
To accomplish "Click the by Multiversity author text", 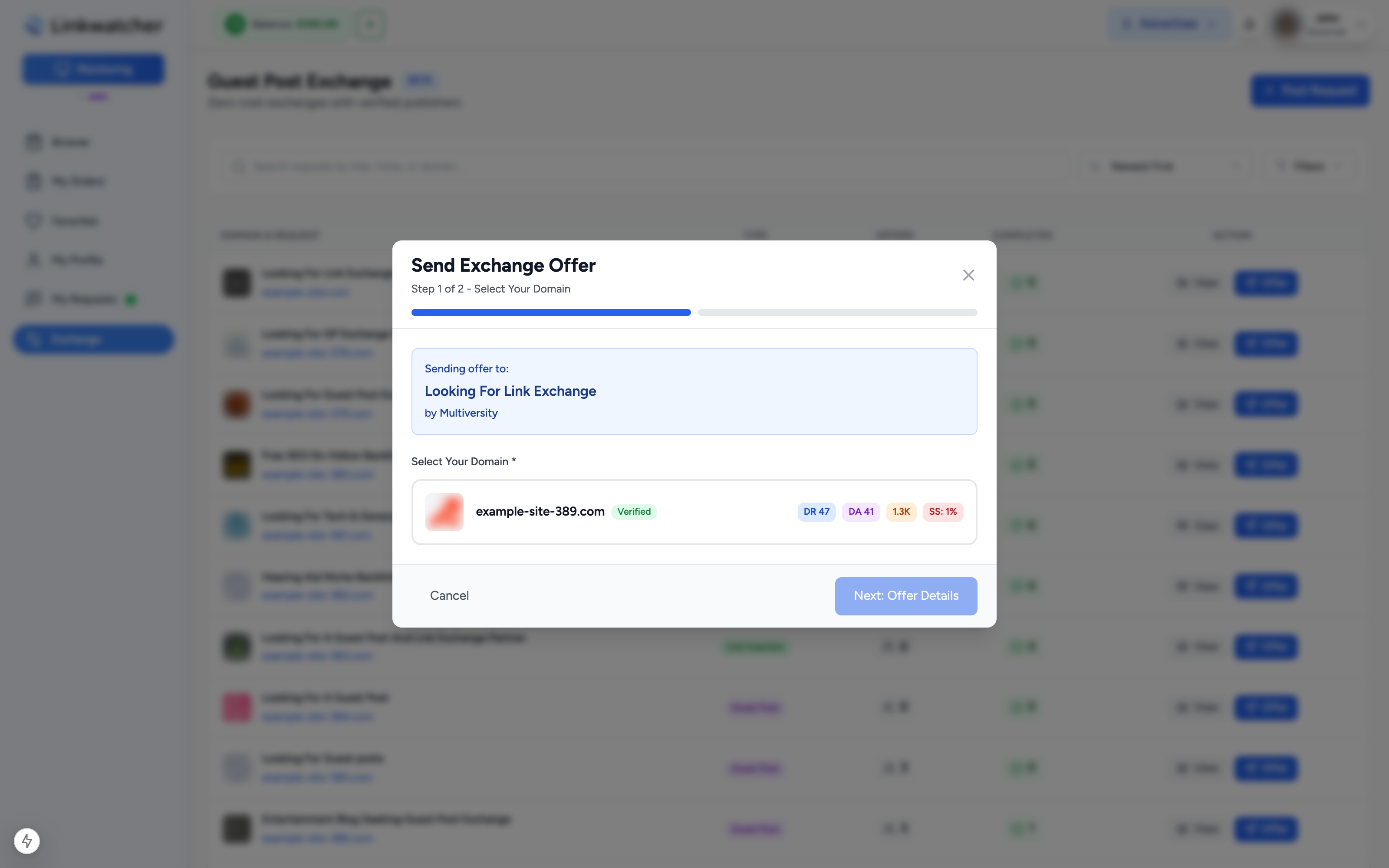I will (461, 413).
